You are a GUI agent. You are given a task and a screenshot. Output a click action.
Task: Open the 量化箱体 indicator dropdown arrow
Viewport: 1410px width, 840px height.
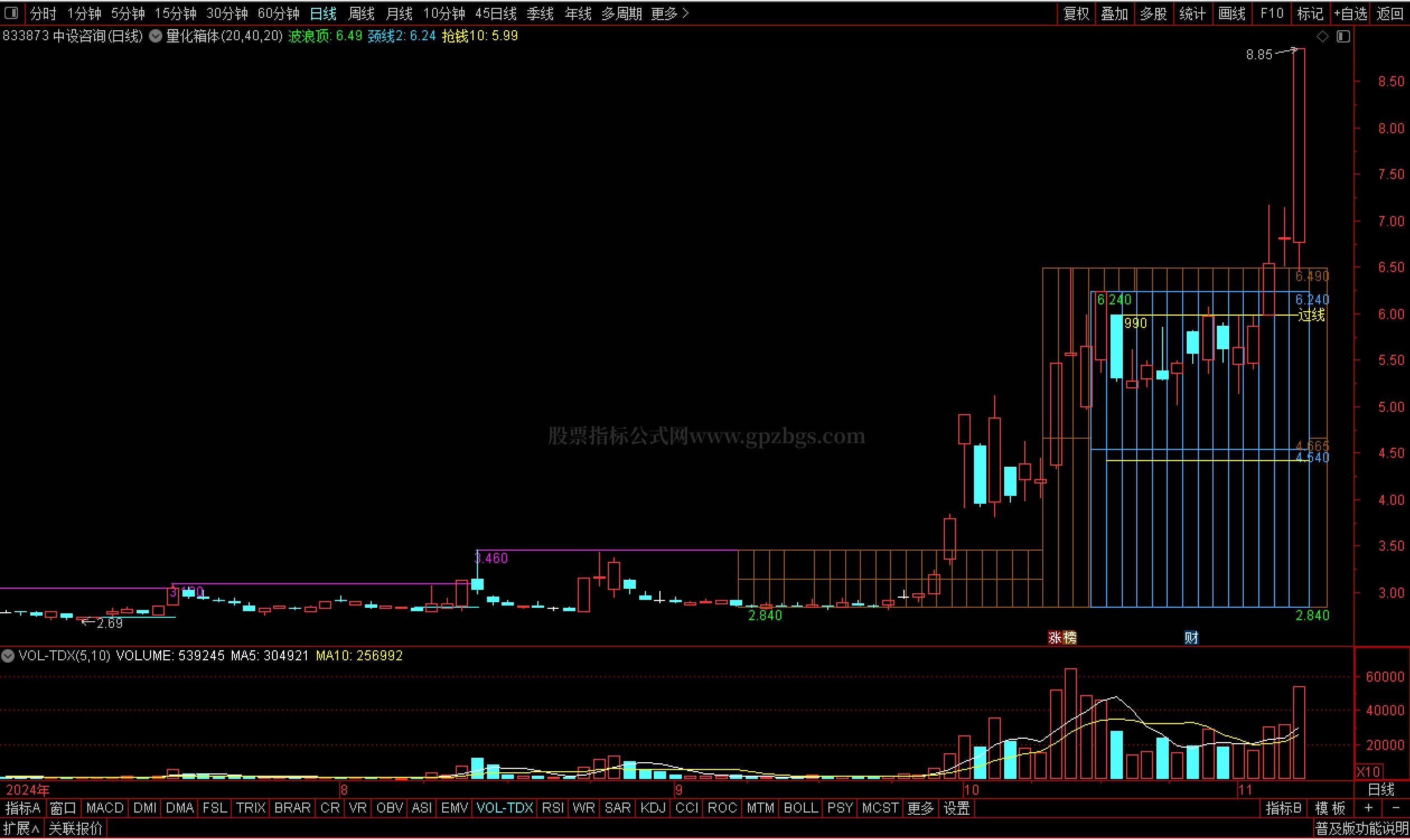[155, 36]
